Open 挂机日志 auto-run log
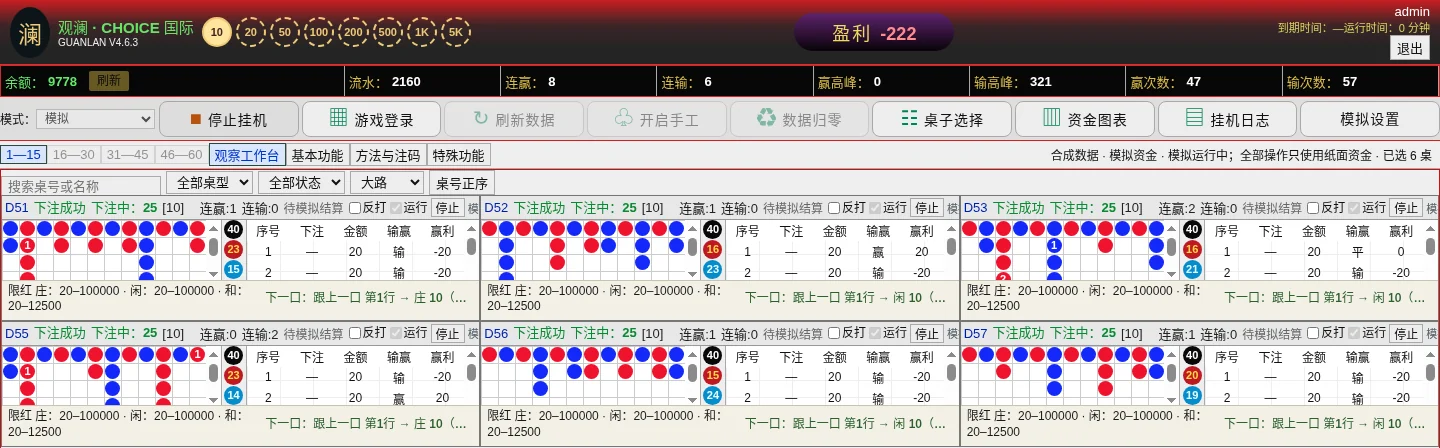Image resolution: width=1440 pixels, height=448 pixels. tap(1228, 119)
